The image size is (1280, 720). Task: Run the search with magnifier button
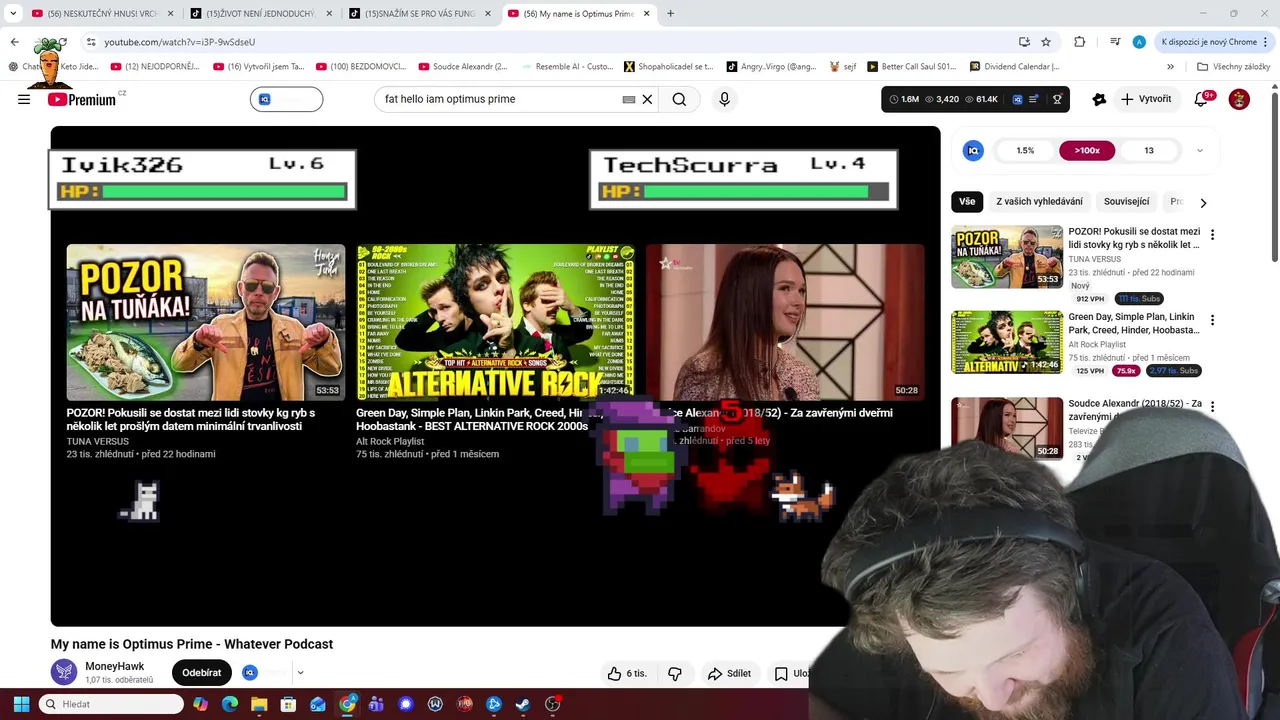679,99
